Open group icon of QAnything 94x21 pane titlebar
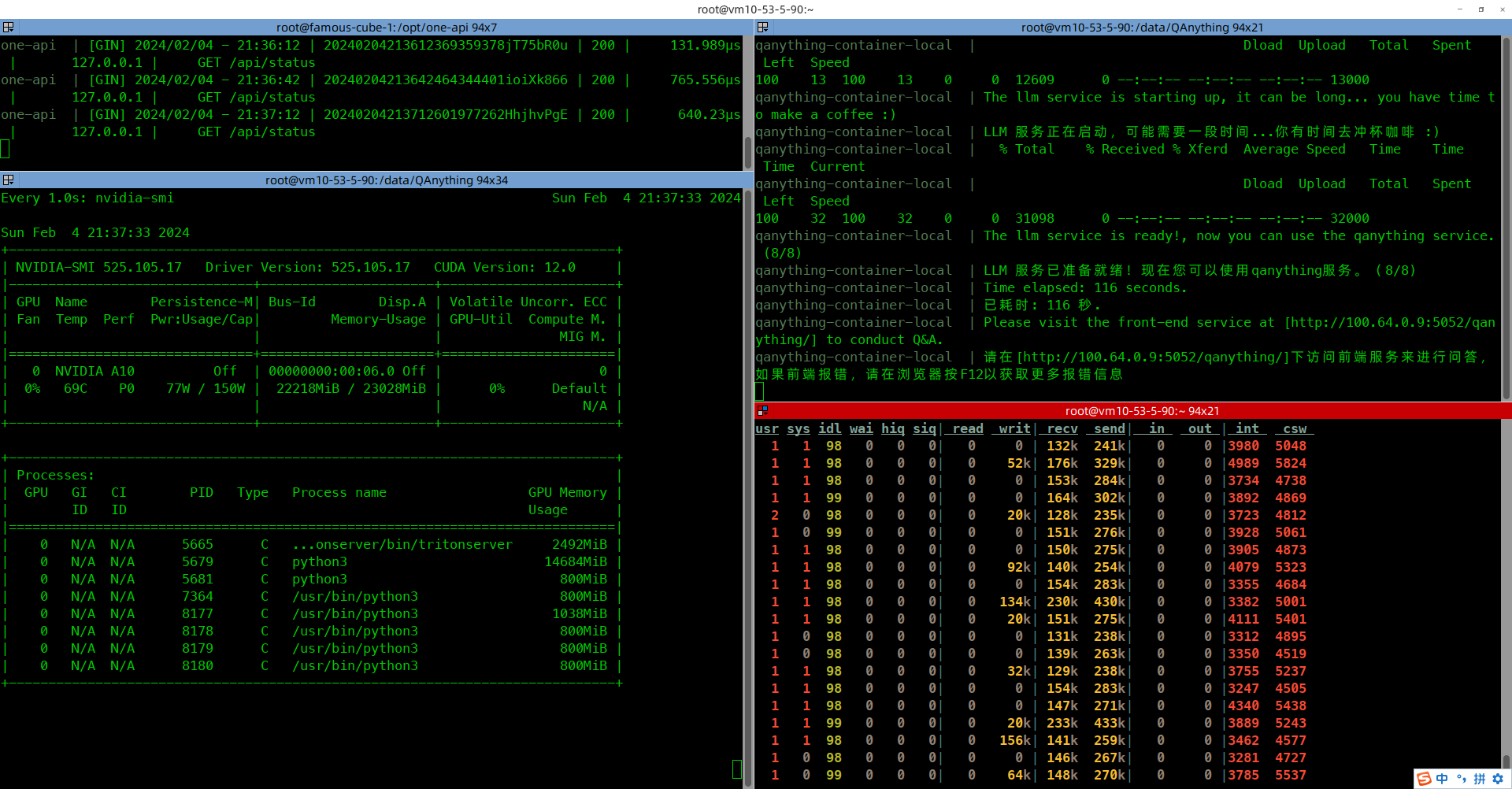The width and height of the screenshot is (1512, 789). (x=762, y=28)
